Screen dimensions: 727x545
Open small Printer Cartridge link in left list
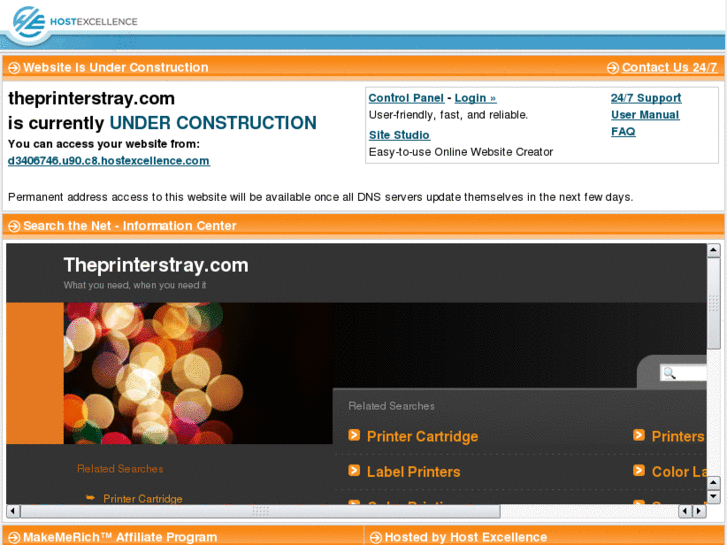click(x=143, y=499)
